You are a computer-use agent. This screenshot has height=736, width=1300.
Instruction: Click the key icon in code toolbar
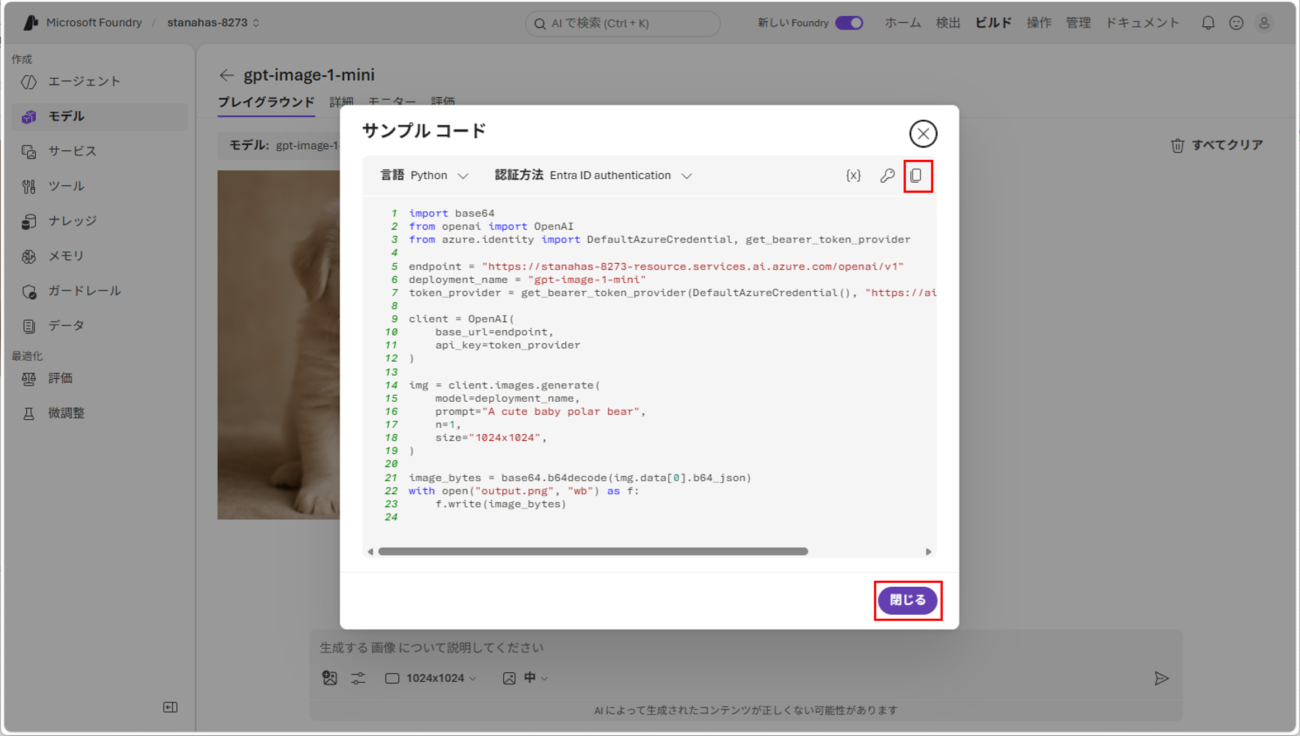tap(887, 176)
